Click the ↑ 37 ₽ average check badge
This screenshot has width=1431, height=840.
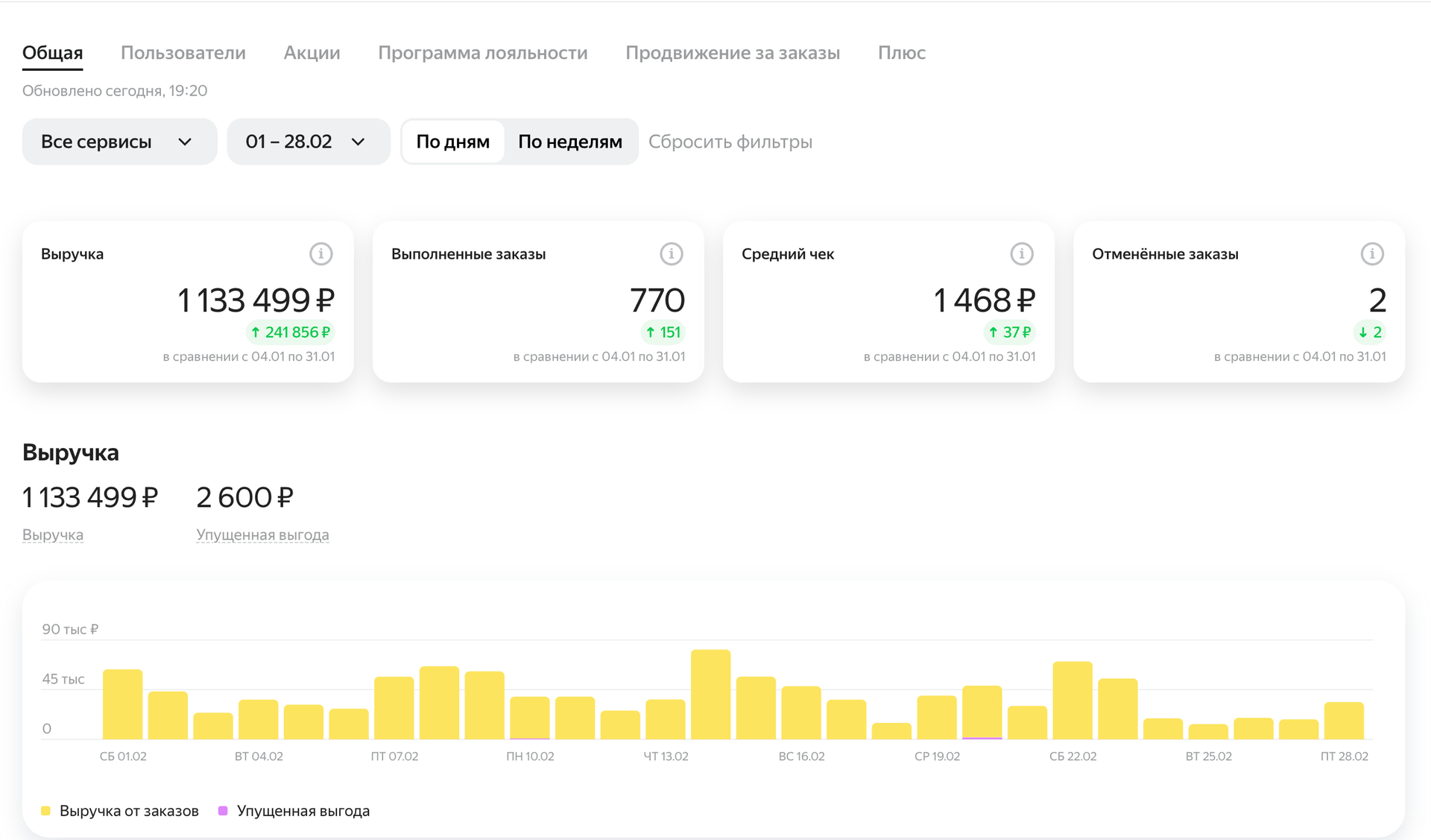point(1009,332)
